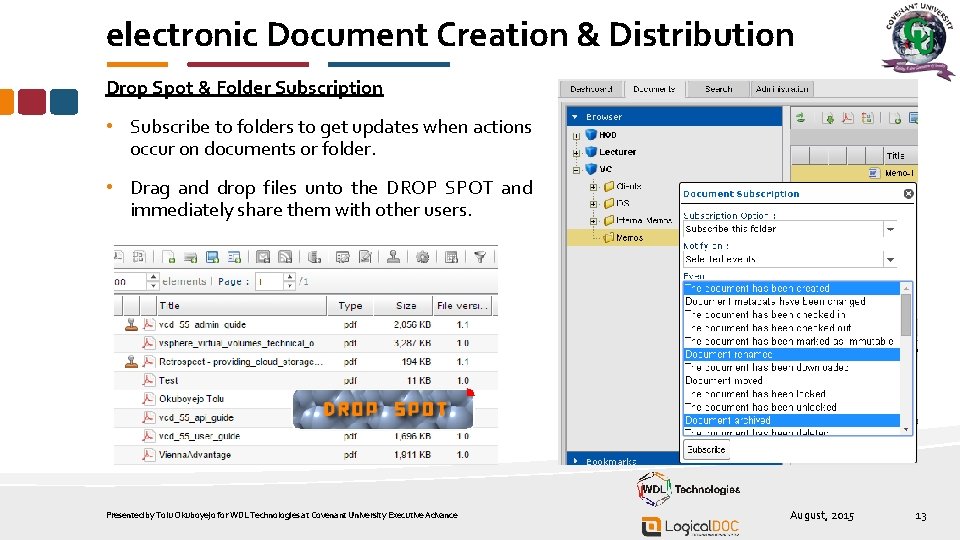The width and height of the screenshot is (960, 540).
Task: Click the RSS feed style toolbar icon
Action: [x=285, y=257]
